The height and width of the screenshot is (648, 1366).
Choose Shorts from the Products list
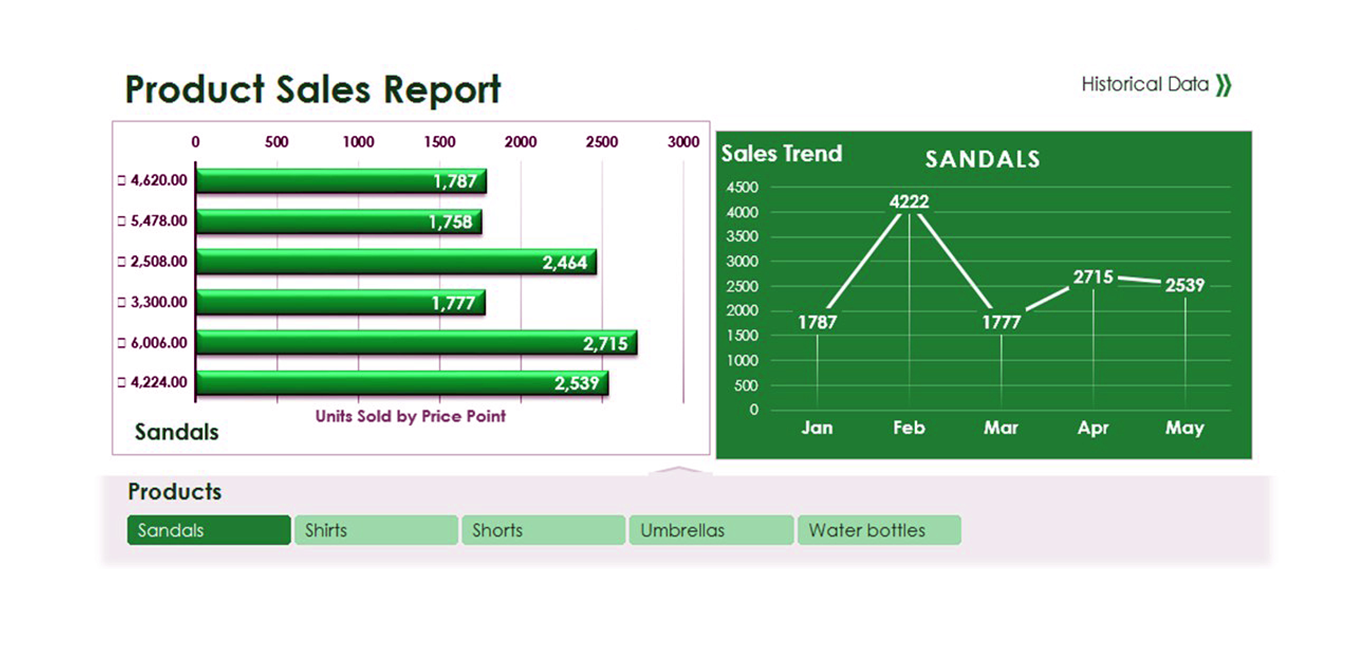click(x=543, y=530)
